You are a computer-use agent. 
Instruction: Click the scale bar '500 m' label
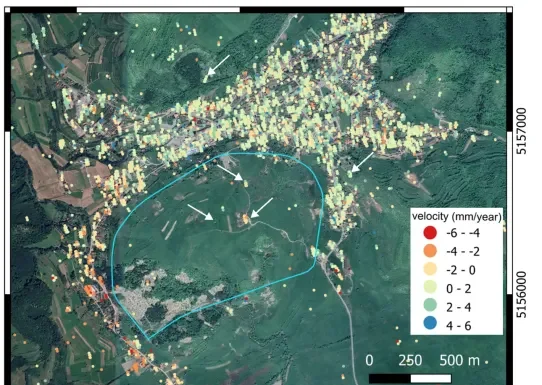pyautogui.click(x=459, y=360)
